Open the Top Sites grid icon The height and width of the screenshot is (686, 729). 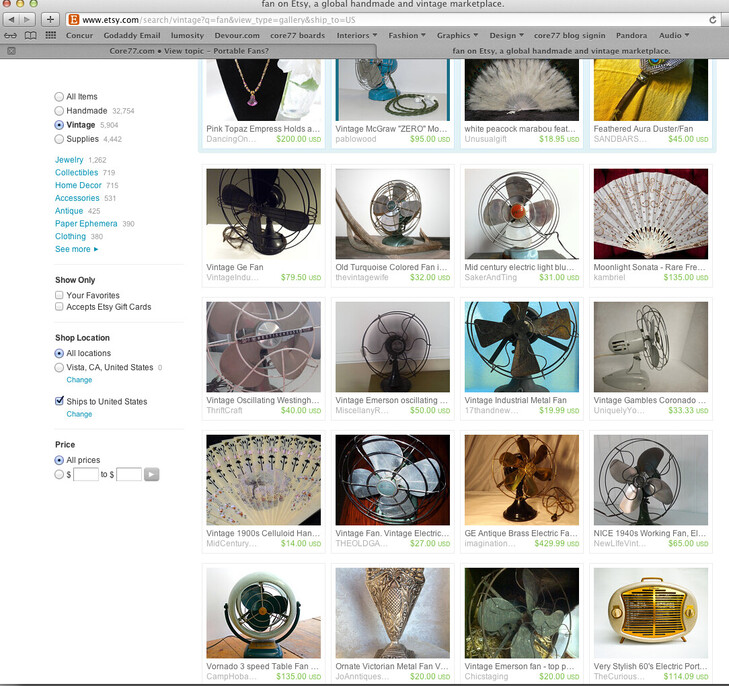pyautogui.click(x=51, y=35)
